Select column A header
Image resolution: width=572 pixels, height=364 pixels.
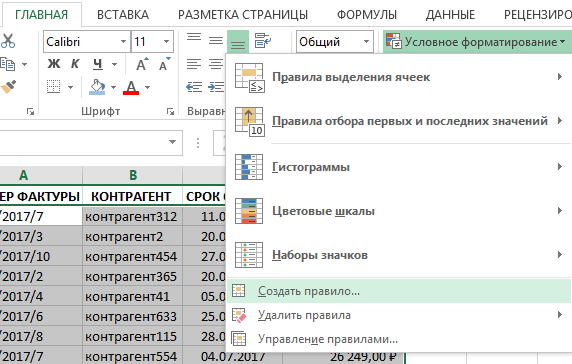[41, 175]
